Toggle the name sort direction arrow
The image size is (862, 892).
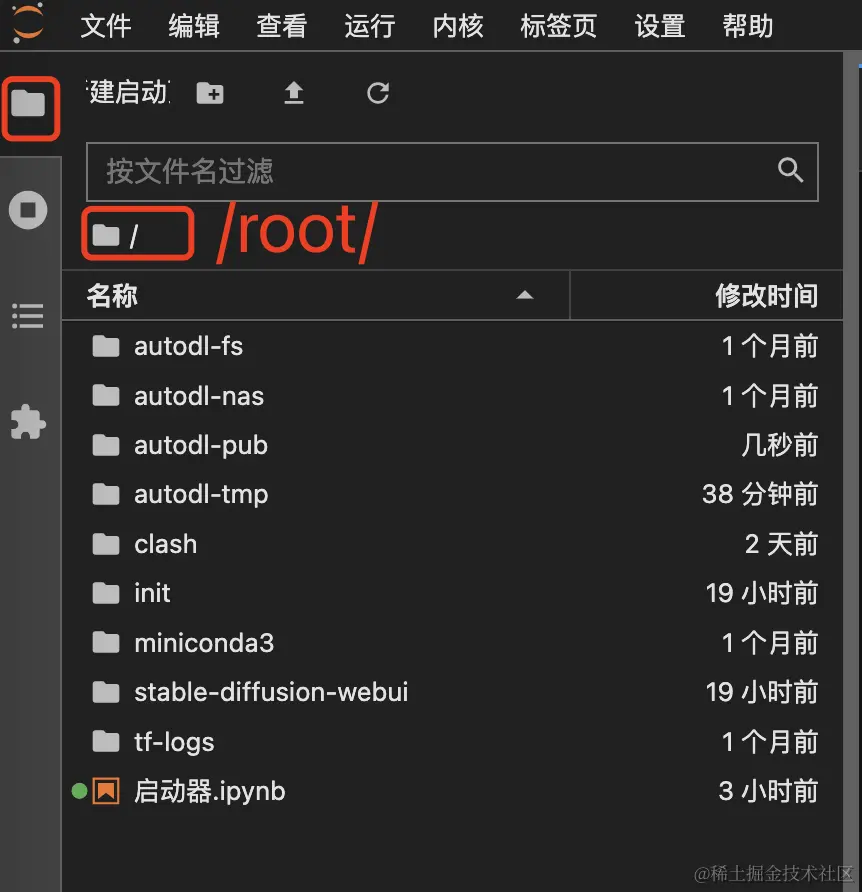[525, 295]
